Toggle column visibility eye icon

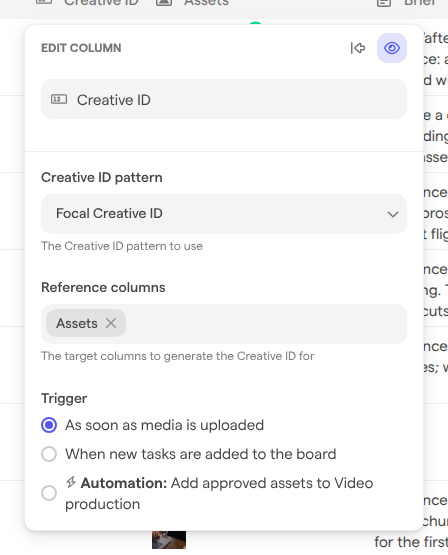tap(392, 48)
